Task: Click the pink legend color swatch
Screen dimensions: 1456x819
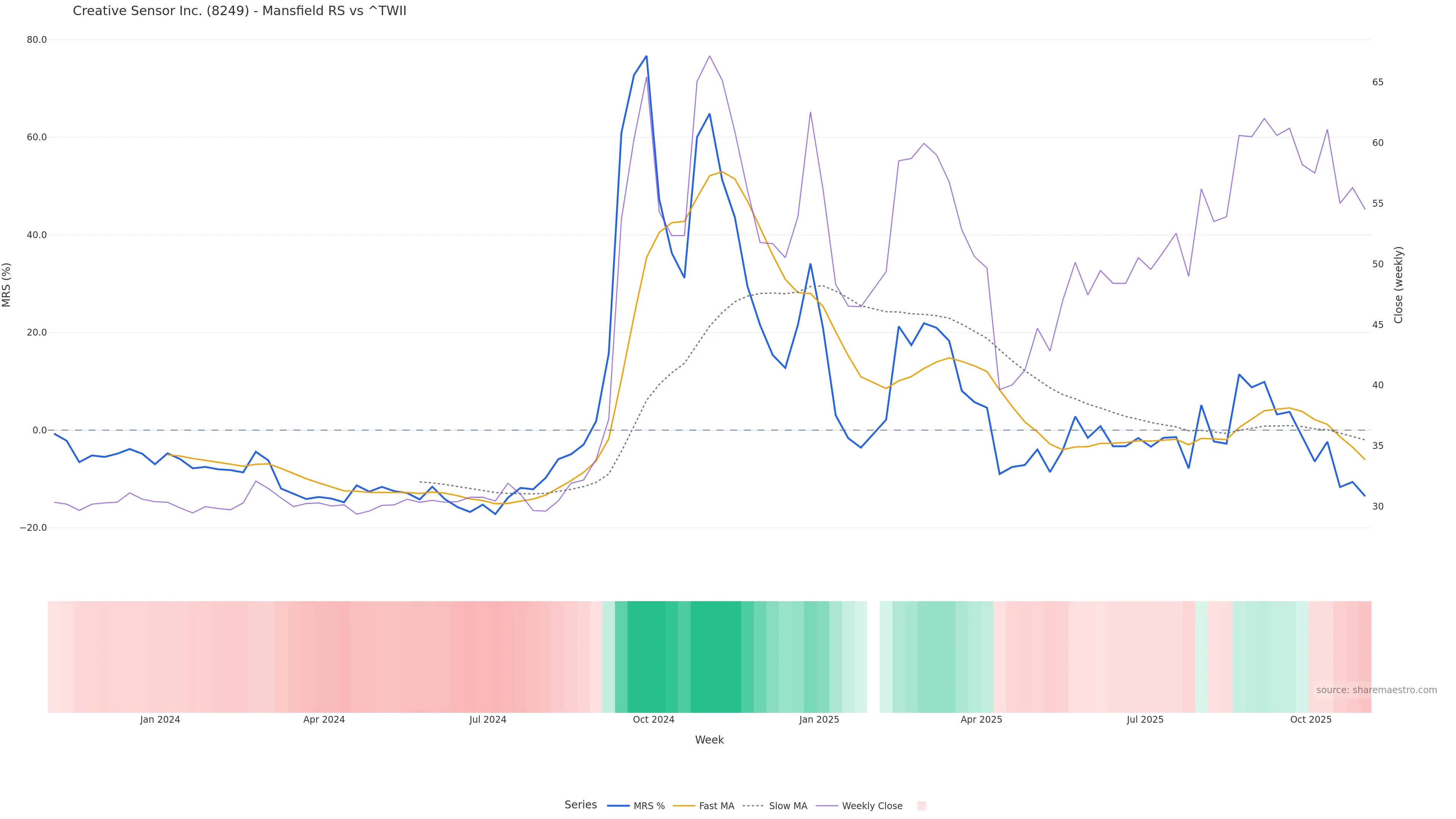Action: point(921,806)
